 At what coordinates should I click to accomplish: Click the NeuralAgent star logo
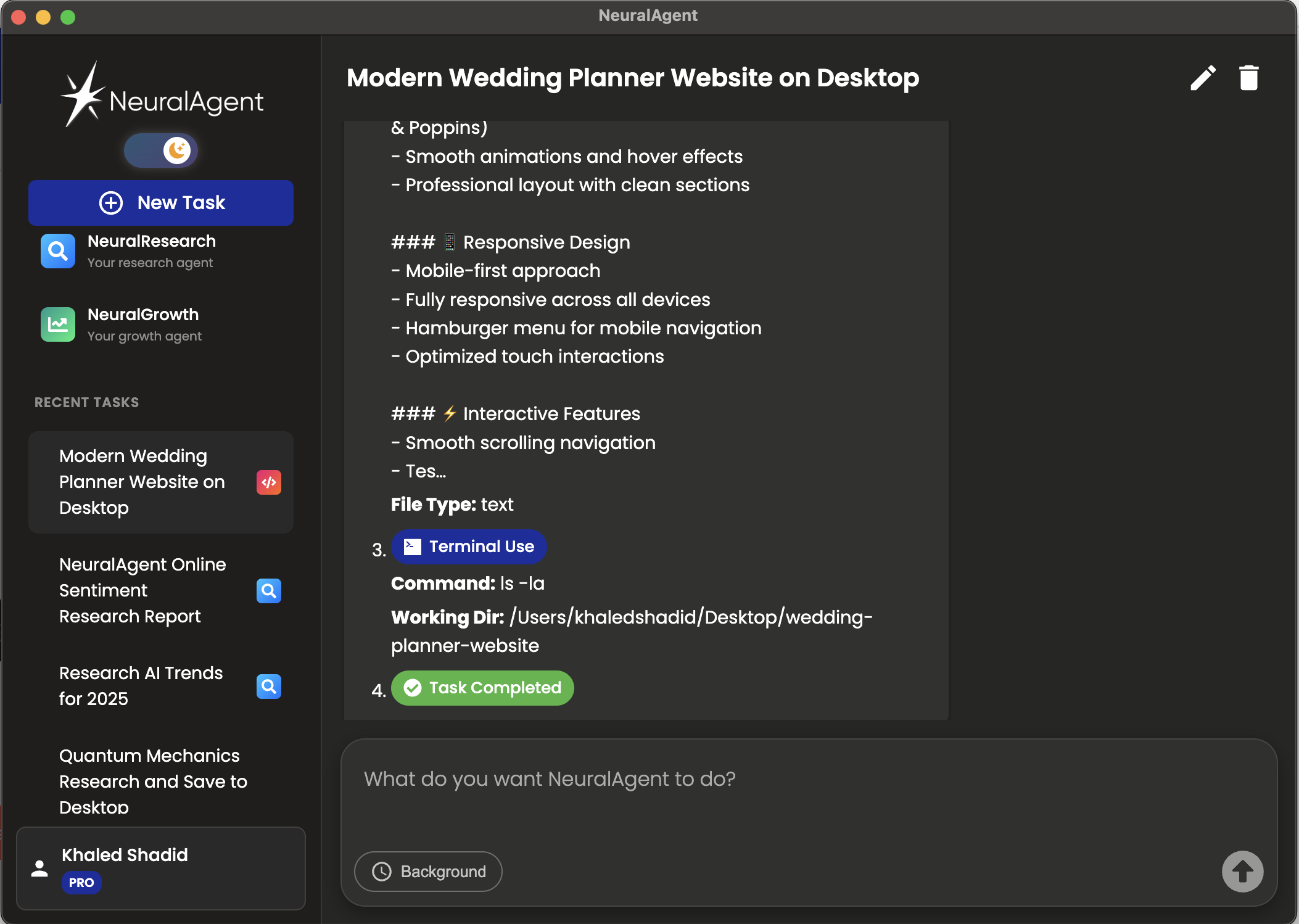pos(83,96)
